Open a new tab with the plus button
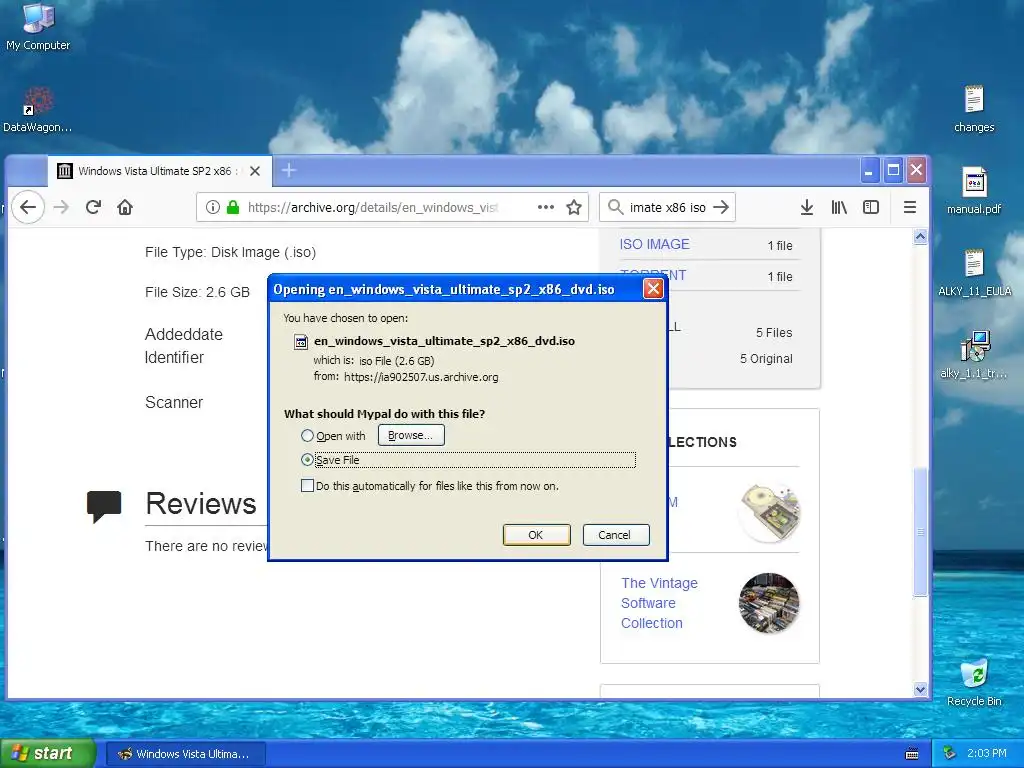The image size is (1024, 768). 289,170
